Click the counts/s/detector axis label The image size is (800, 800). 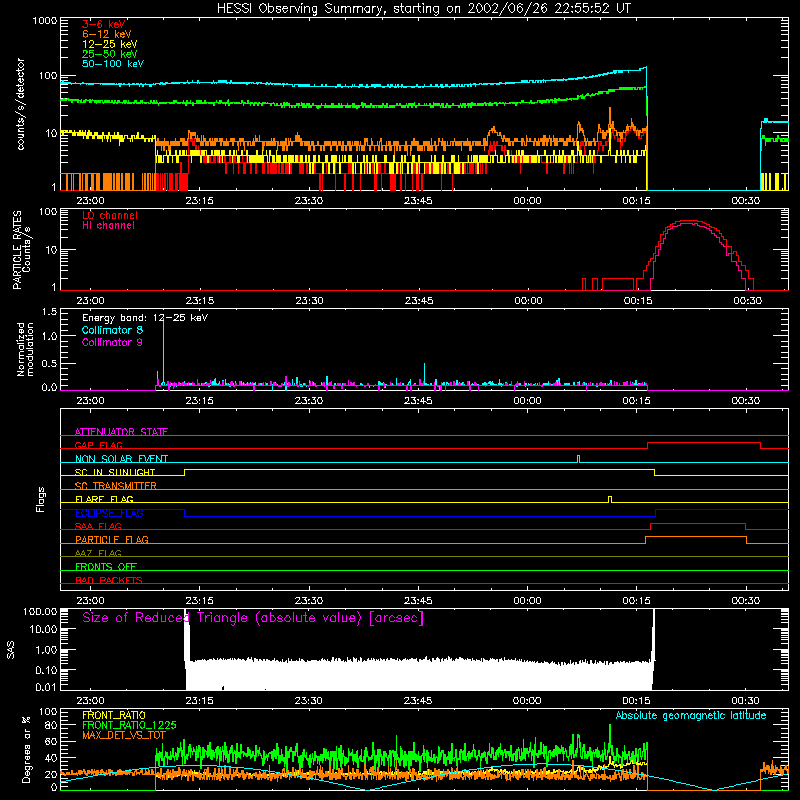tap(20, 104)
